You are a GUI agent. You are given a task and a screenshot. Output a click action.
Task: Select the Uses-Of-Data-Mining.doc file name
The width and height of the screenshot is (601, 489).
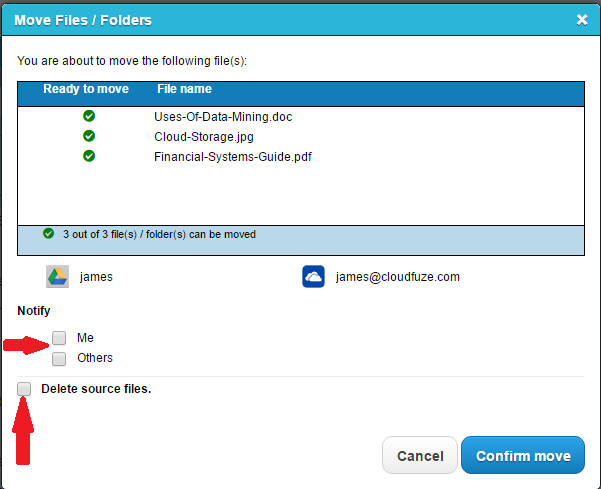(x=222, y=117)
